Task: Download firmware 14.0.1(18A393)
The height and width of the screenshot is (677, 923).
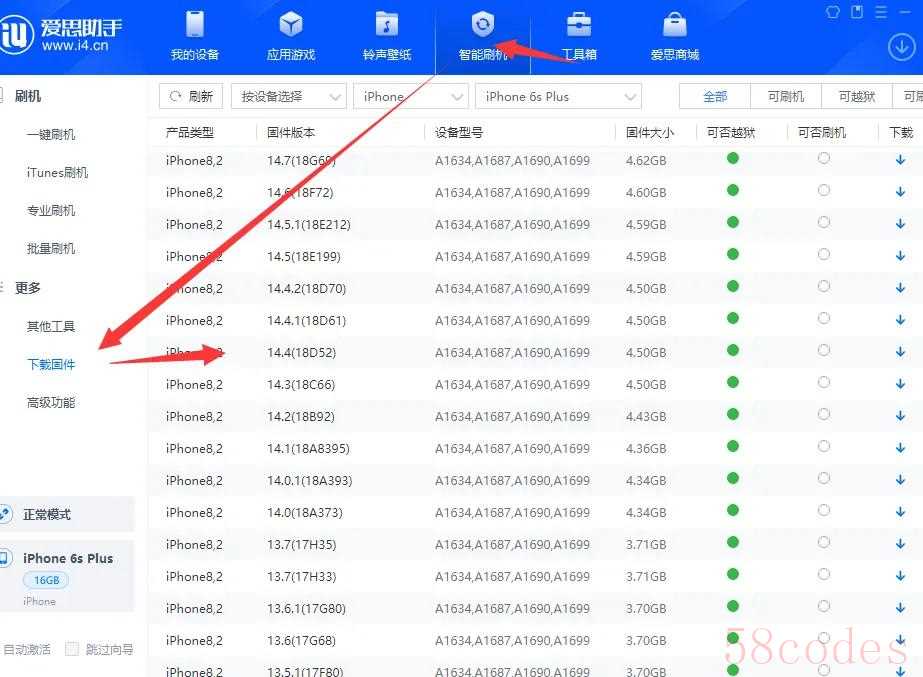Action: pyautogui.click(x=900, y=480)
